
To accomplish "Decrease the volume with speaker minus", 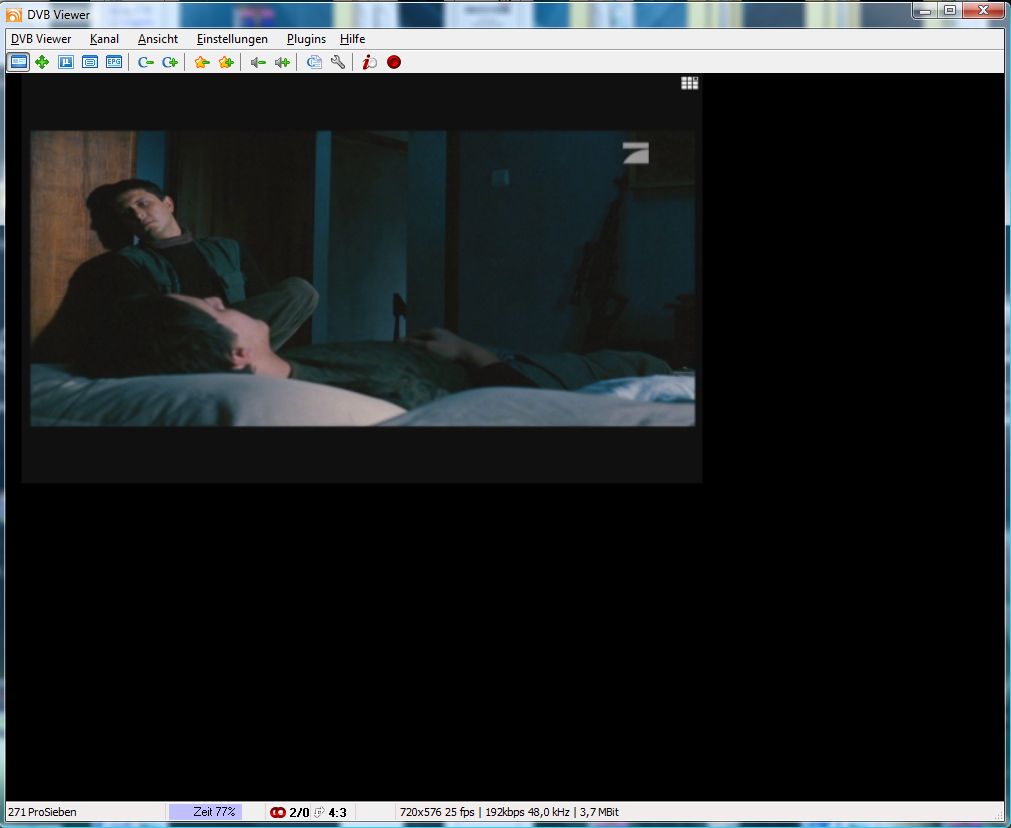I will tap(258, 62).
